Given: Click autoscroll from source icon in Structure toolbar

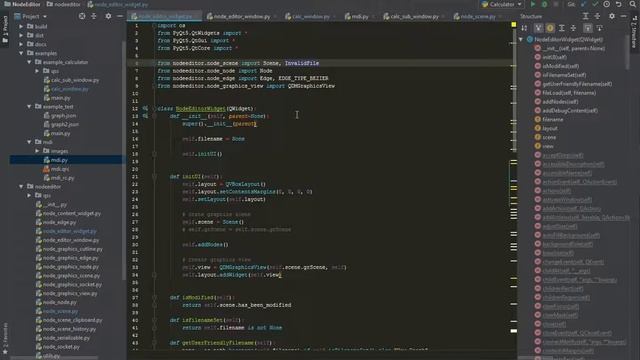Looking at the screenshot, I should (599, 28).
